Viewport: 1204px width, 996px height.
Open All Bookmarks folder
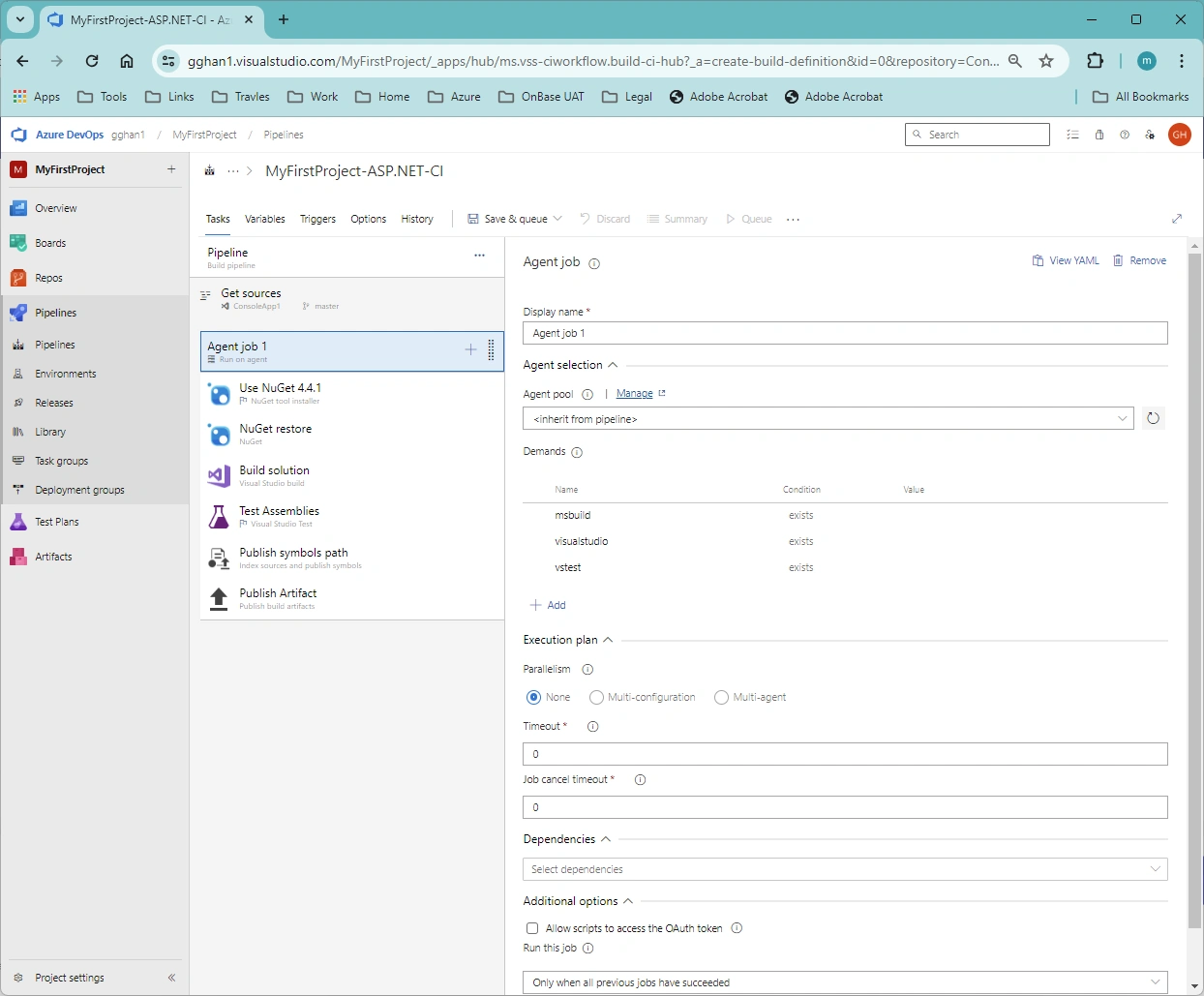(1140, 97)
